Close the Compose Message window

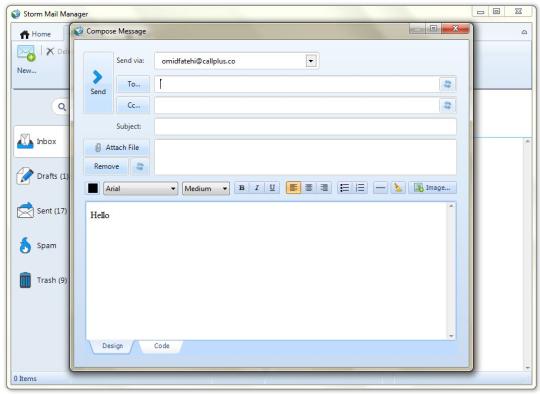(455, 29)
